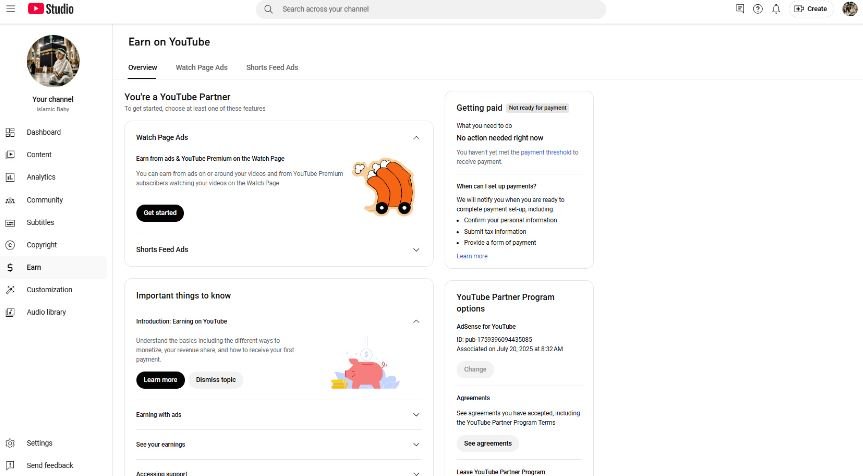Click the Earn dollar sign icon

[x=10, y=267]
